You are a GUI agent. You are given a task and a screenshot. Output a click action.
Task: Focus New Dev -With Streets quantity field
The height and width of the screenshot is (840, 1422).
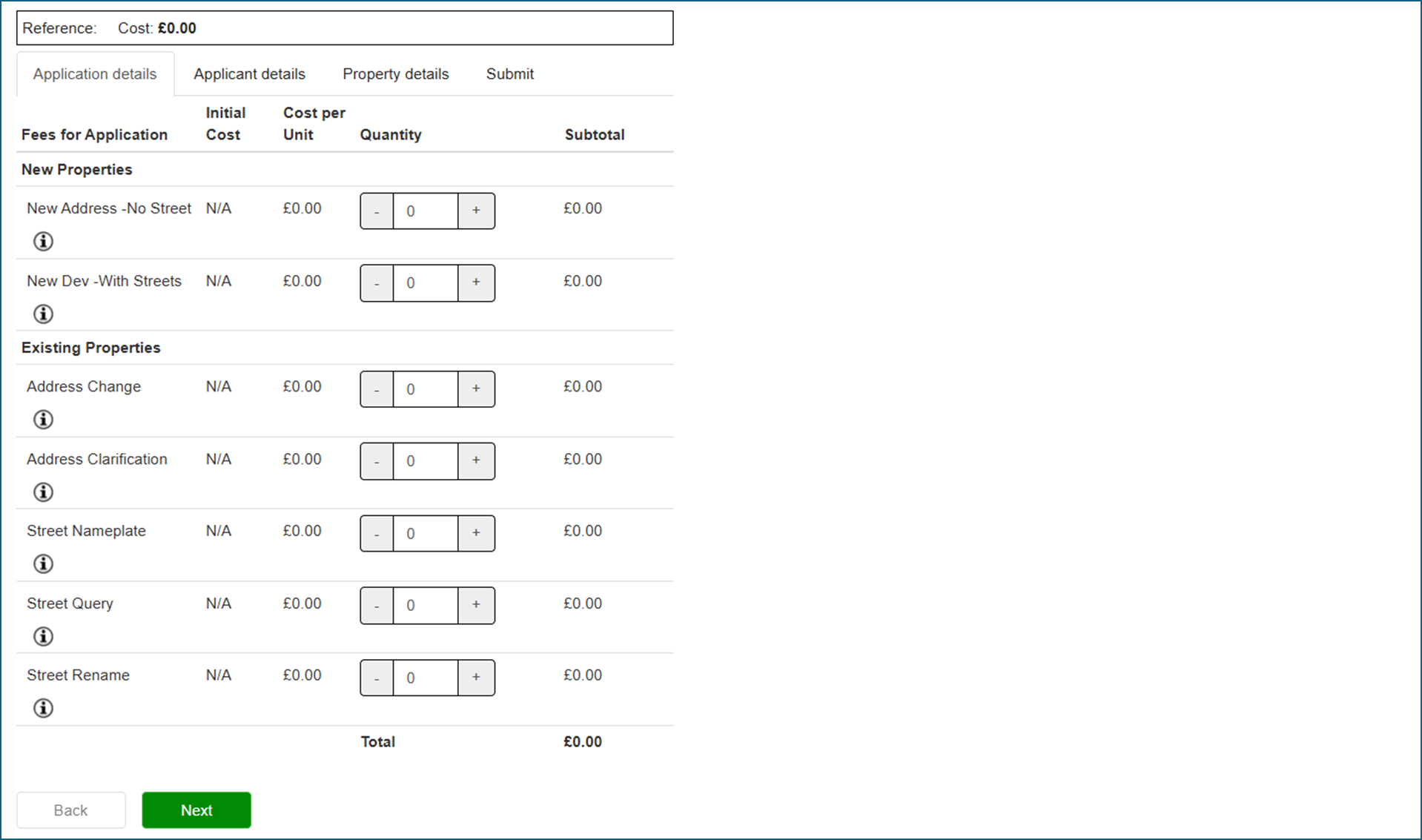click(426, 283)
